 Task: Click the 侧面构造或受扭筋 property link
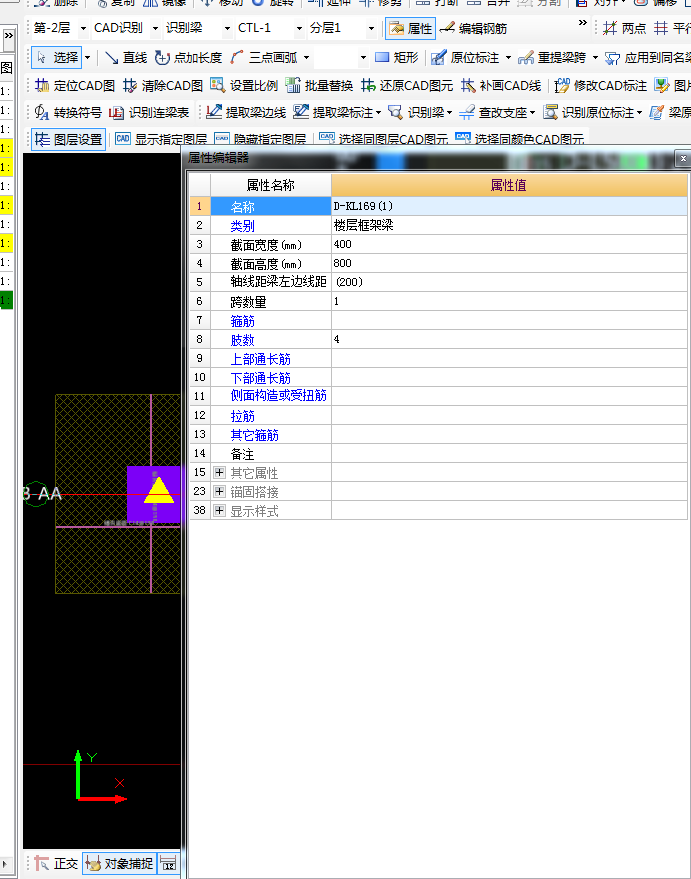279,396
